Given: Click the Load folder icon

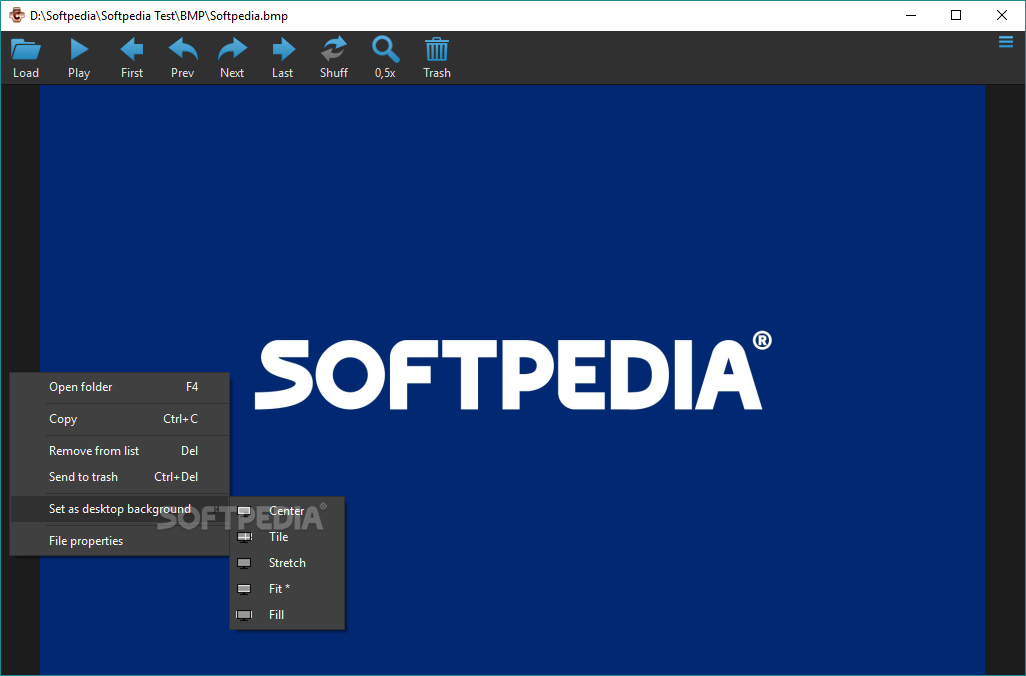Looking at the screenshot, I should (x=26, y=58).
